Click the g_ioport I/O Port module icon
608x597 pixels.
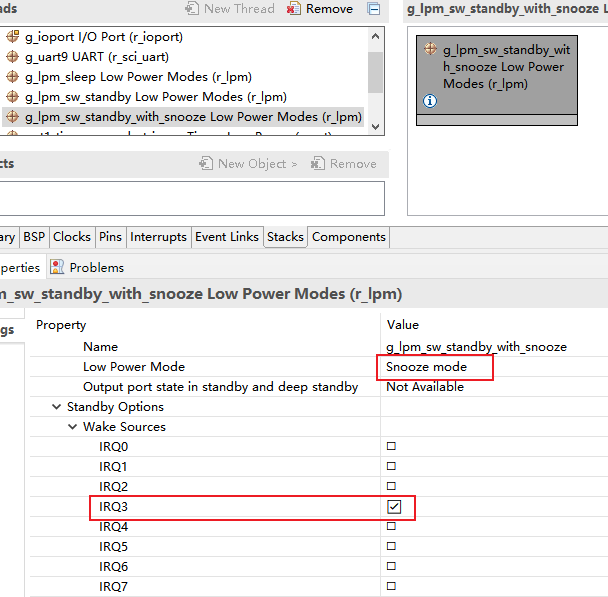pos(13,37)
